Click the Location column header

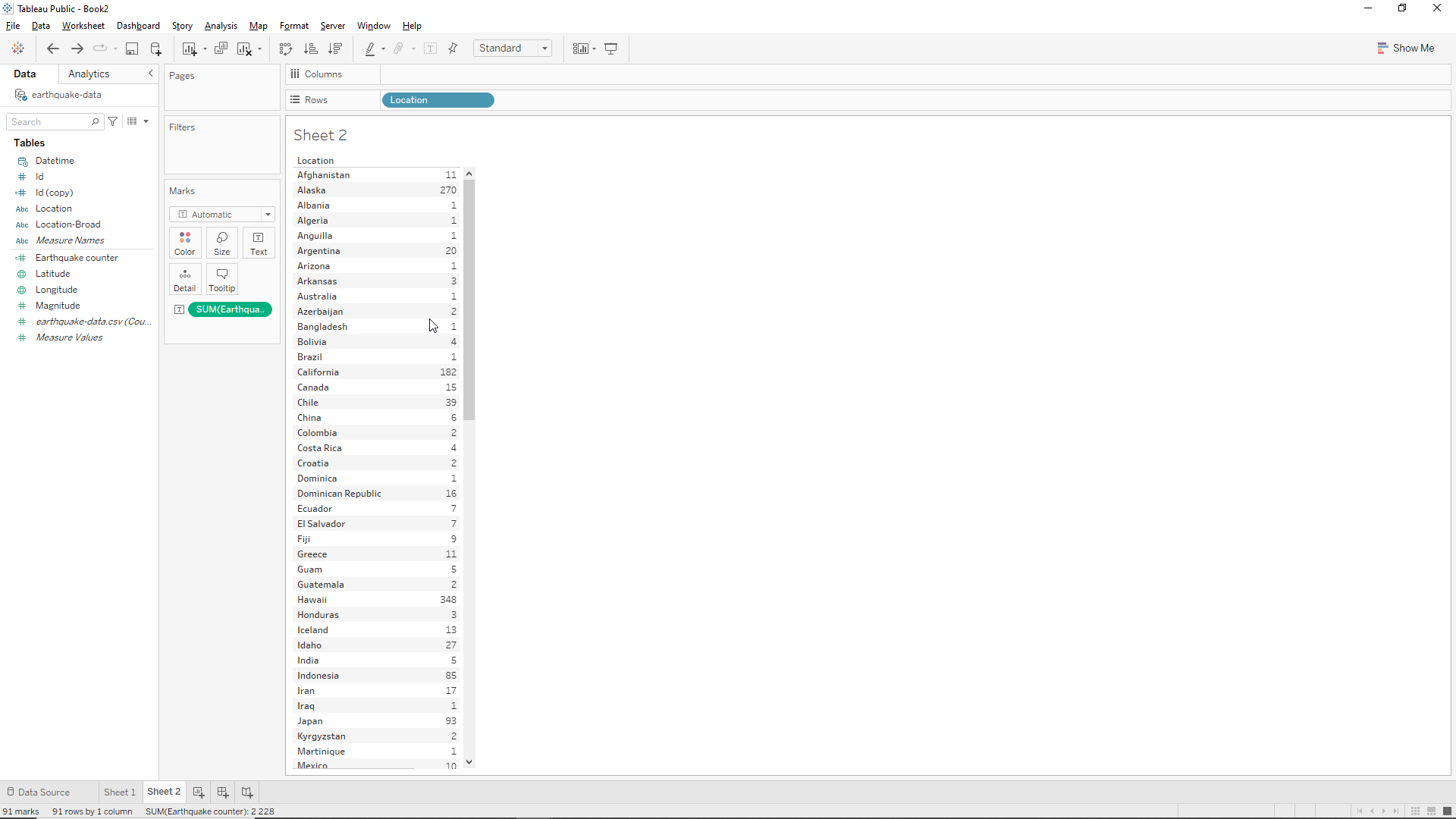(315, 161)
